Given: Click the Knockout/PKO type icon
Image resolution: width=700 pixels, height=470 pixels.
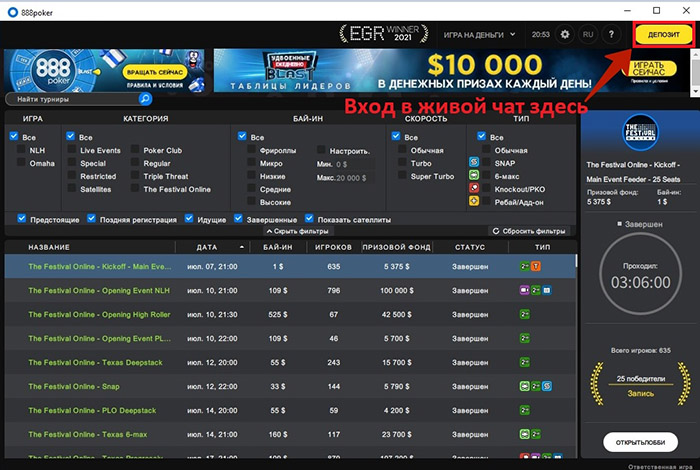Looking at the screenshot, I should 474,188.
